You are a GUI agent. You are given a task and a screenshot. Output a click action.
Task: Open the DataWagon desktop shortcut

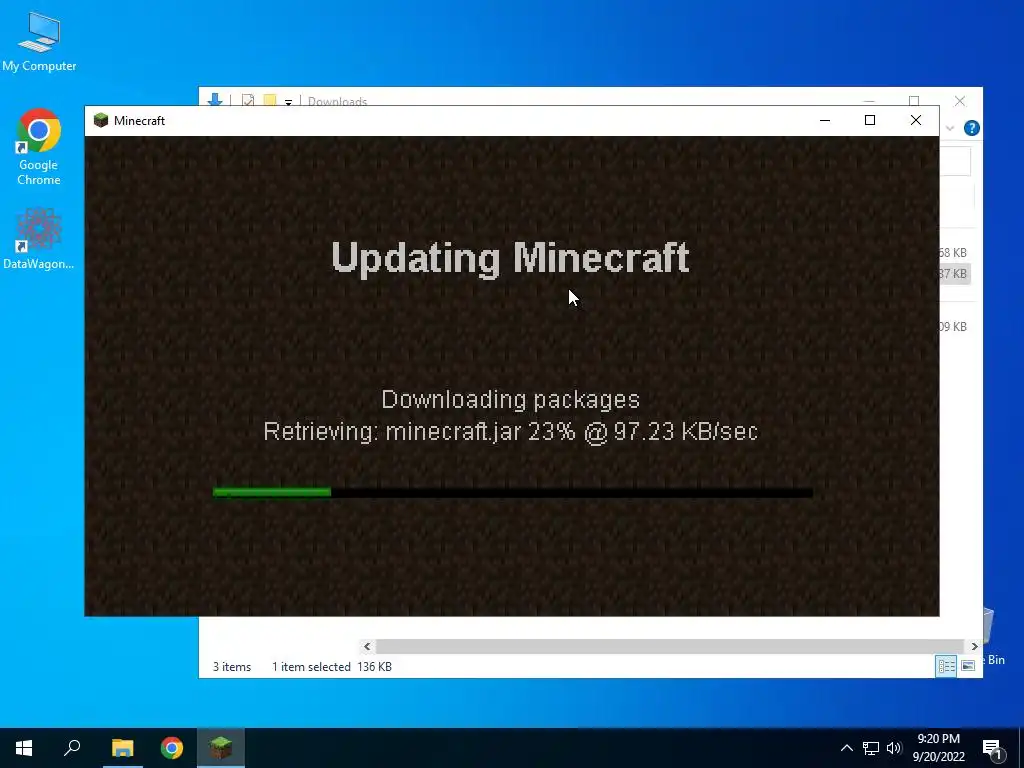39,238
